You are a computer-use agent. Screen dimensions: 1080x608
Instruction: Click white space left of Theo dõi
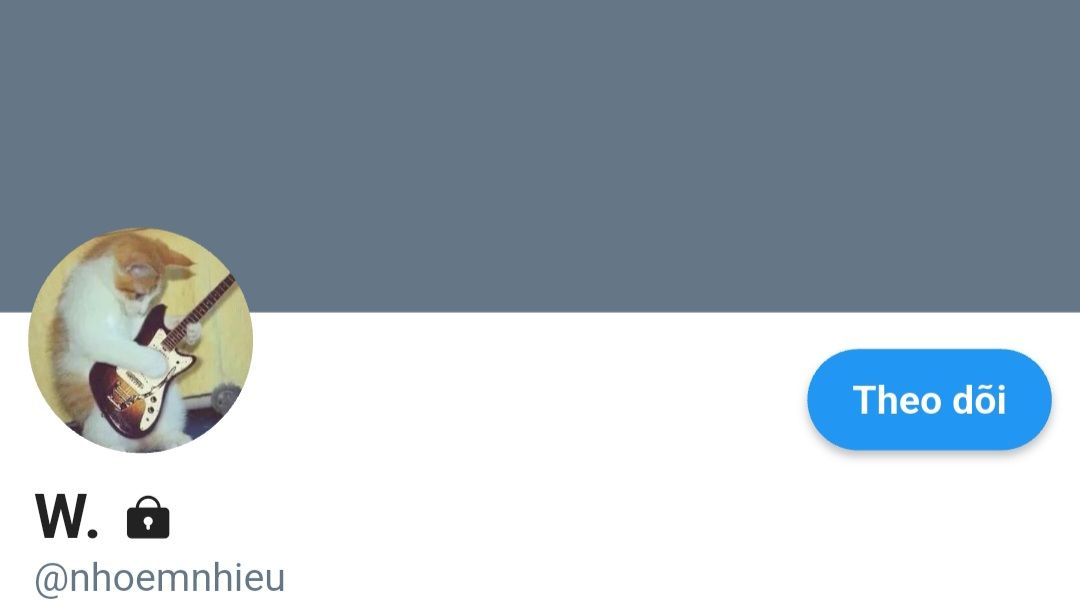tap(530, 400)
